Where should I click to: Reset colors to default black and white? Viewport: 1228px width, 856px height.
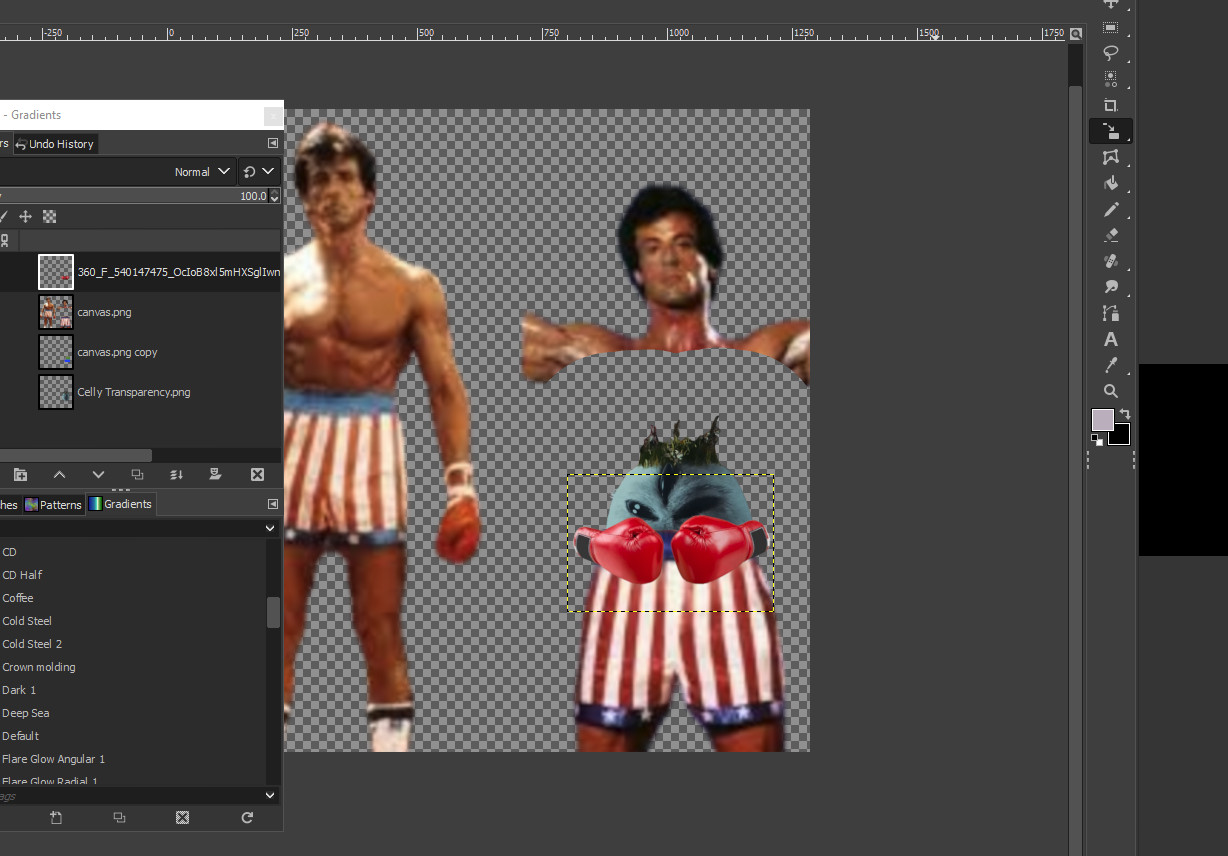[1097, 439]
